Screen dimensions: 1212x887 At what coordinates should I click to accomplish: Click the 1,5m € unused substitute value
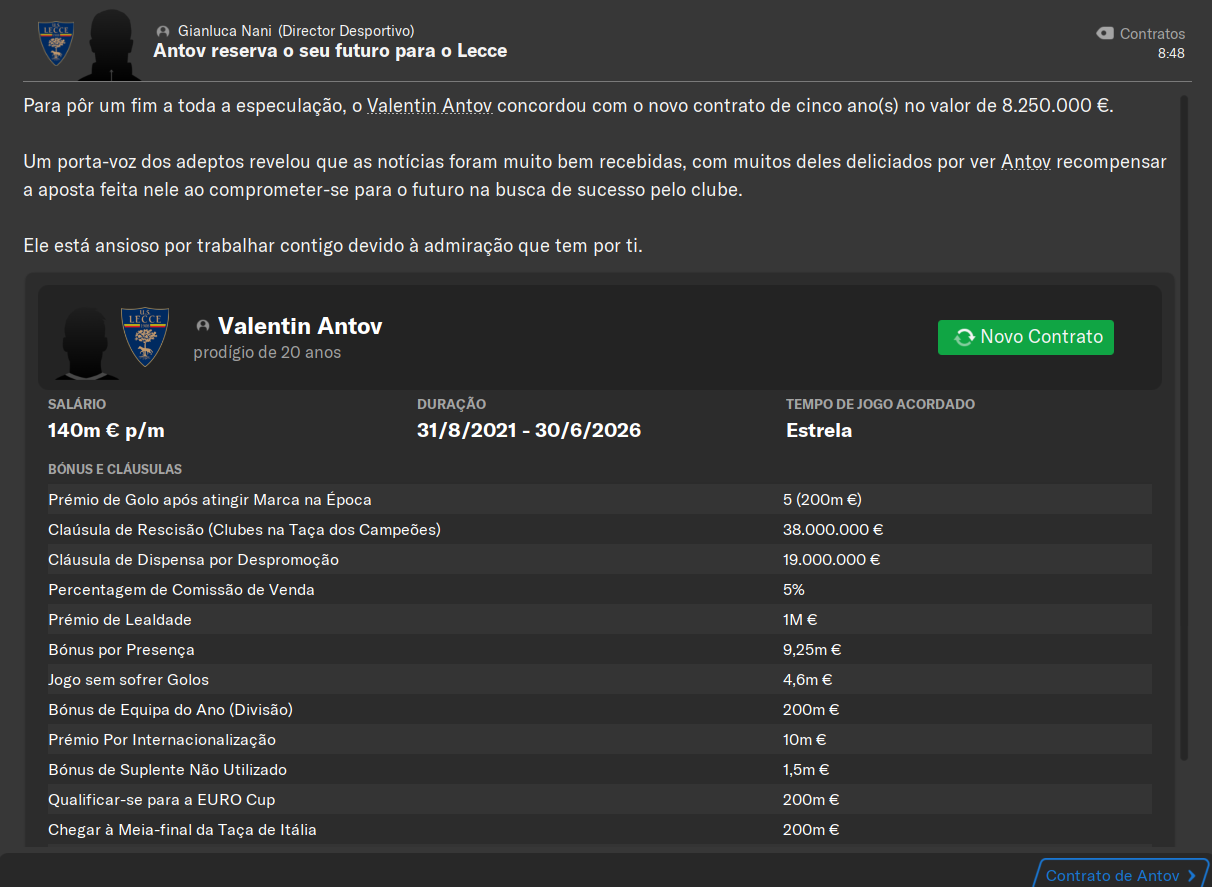807,769
